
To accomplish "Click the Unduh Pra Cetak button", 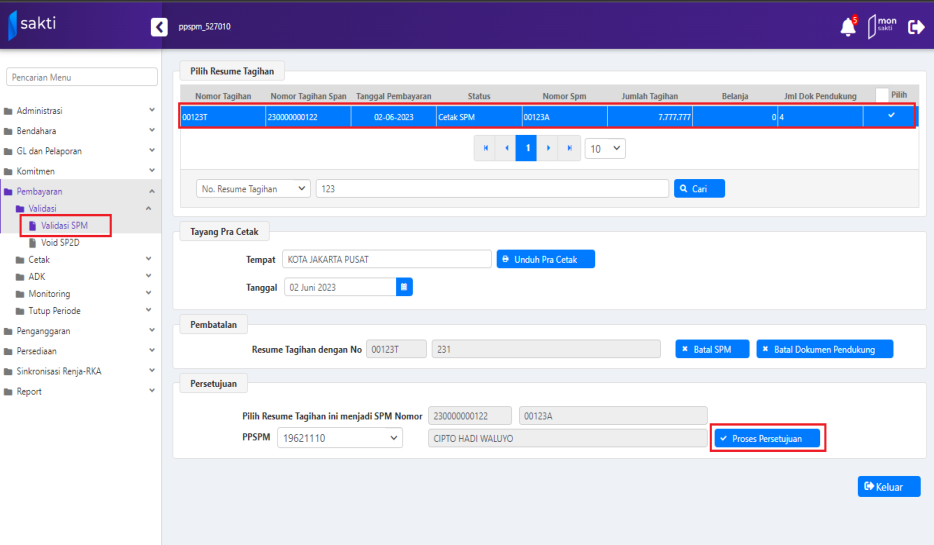I will pyautogui.click(x=545, y=259).
